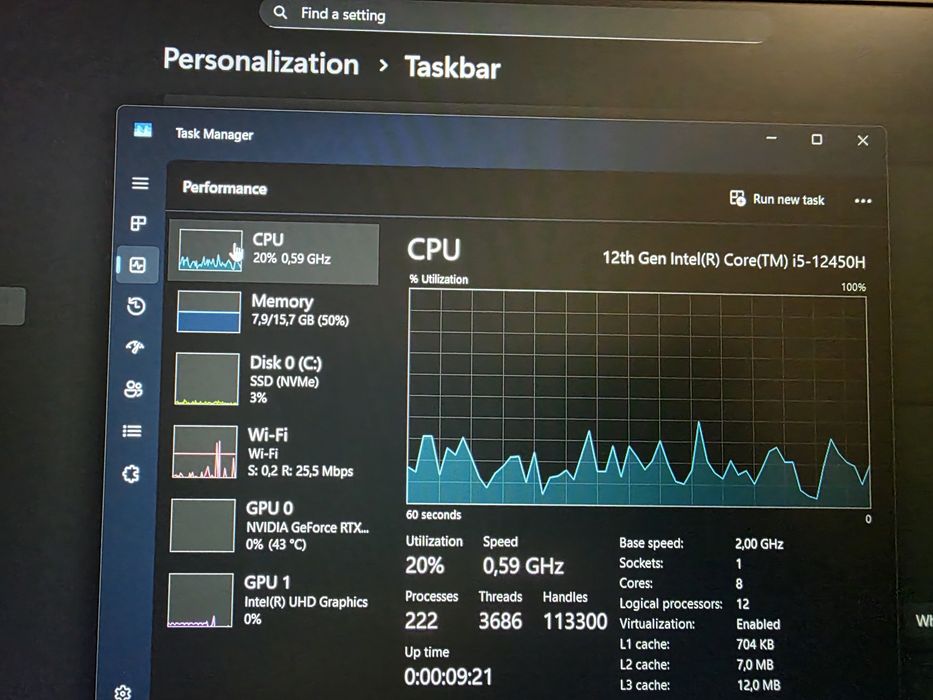Click the Base speed value 2,00 GHz
The height and width of the screenshot is (700, 933).
pyautogui.click(x=759, y=544)
